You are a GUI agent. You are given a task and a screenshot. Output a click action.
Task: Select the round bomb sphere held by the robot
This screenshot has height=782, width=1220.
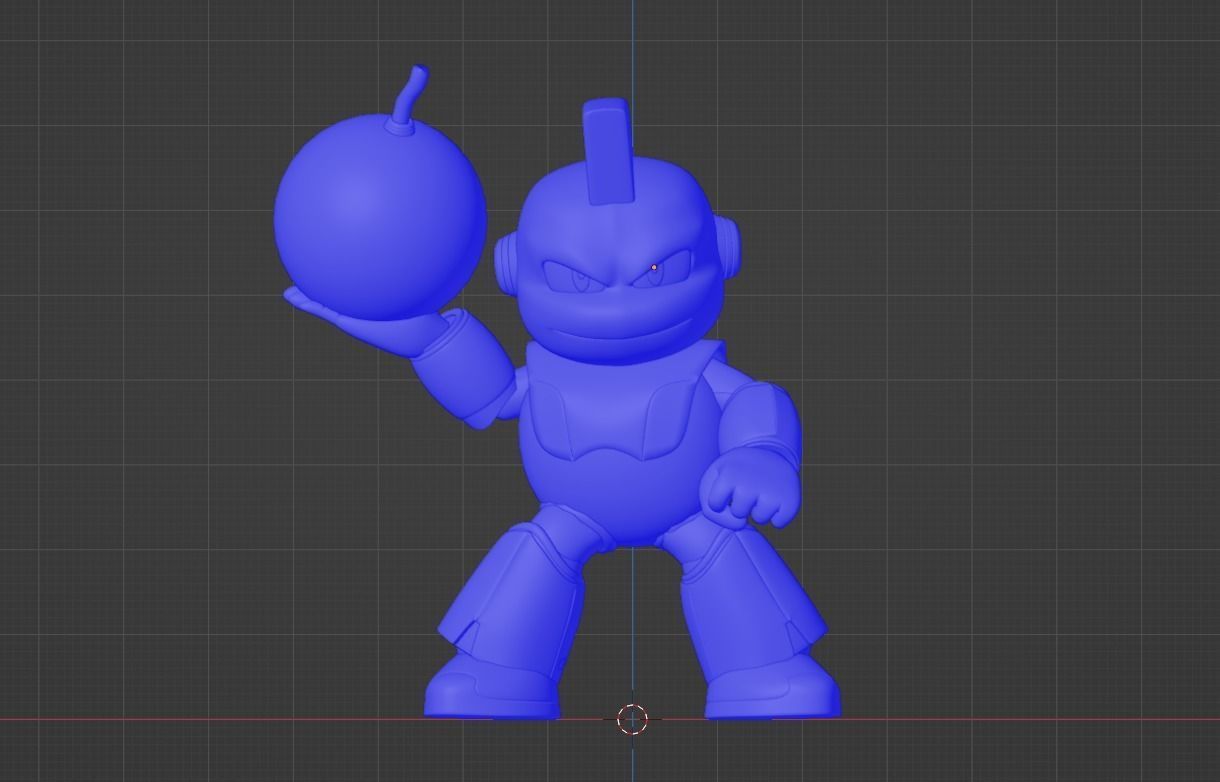click(380, 216)
